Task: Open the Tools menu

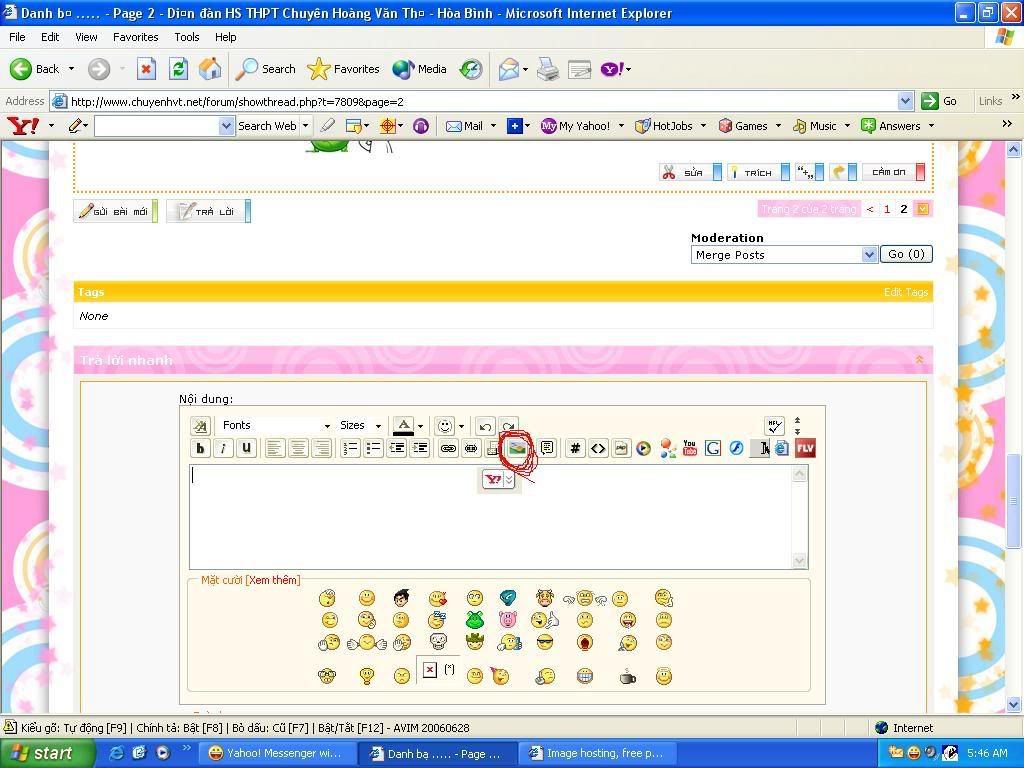Action: (x=187, y=37)
